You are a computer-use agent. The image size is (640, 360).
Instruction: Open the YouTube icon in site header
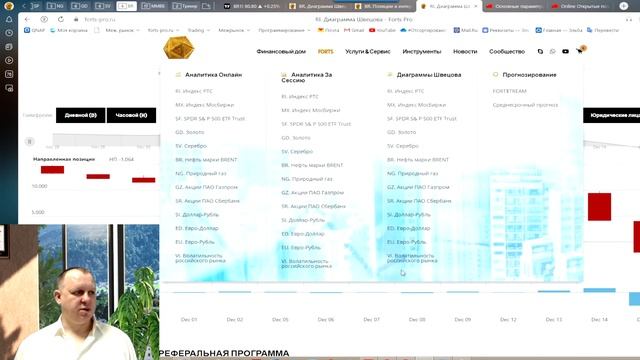(x=565, y=51)
